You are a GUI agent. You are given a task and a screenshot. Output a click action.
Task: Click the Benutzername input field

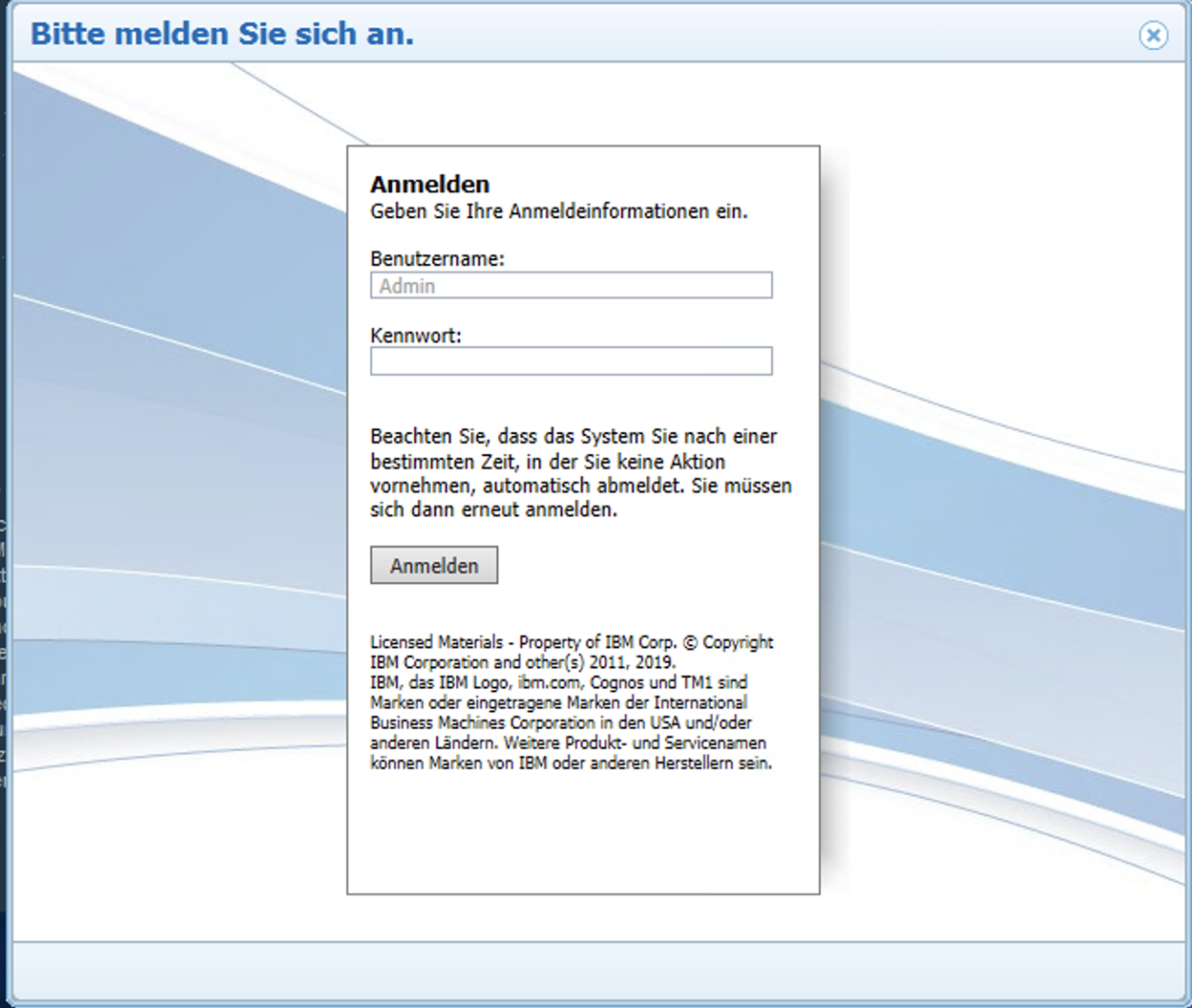click(x=570, y=286)
